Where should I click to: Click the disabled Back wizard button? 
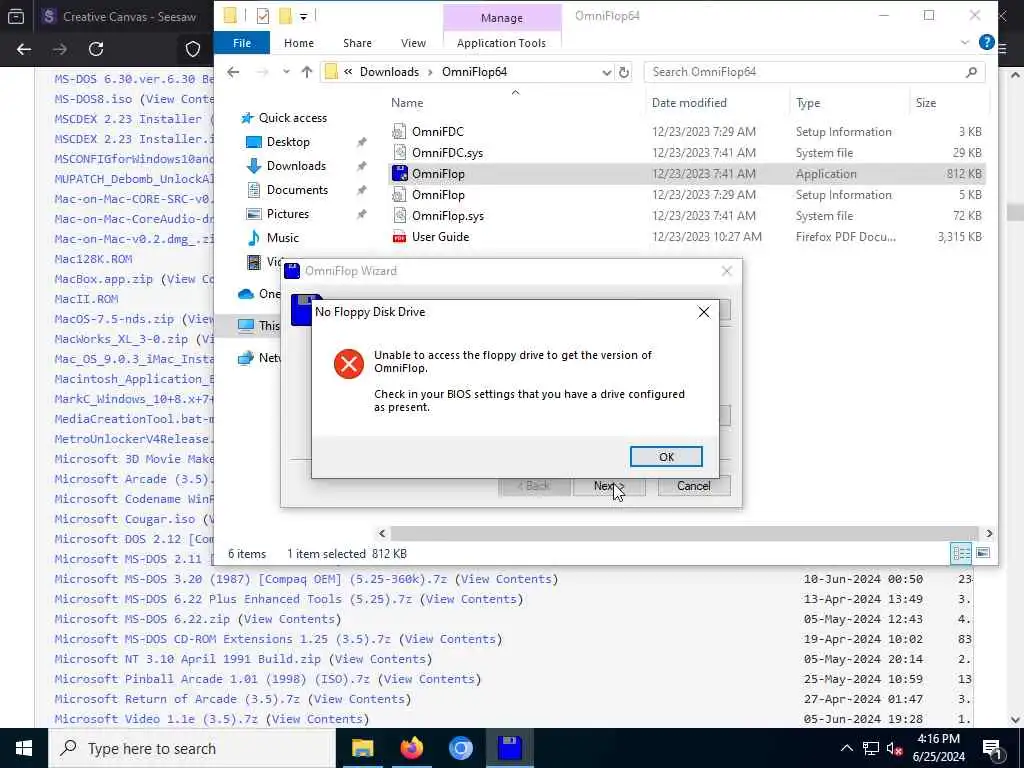tap(534, 486)
